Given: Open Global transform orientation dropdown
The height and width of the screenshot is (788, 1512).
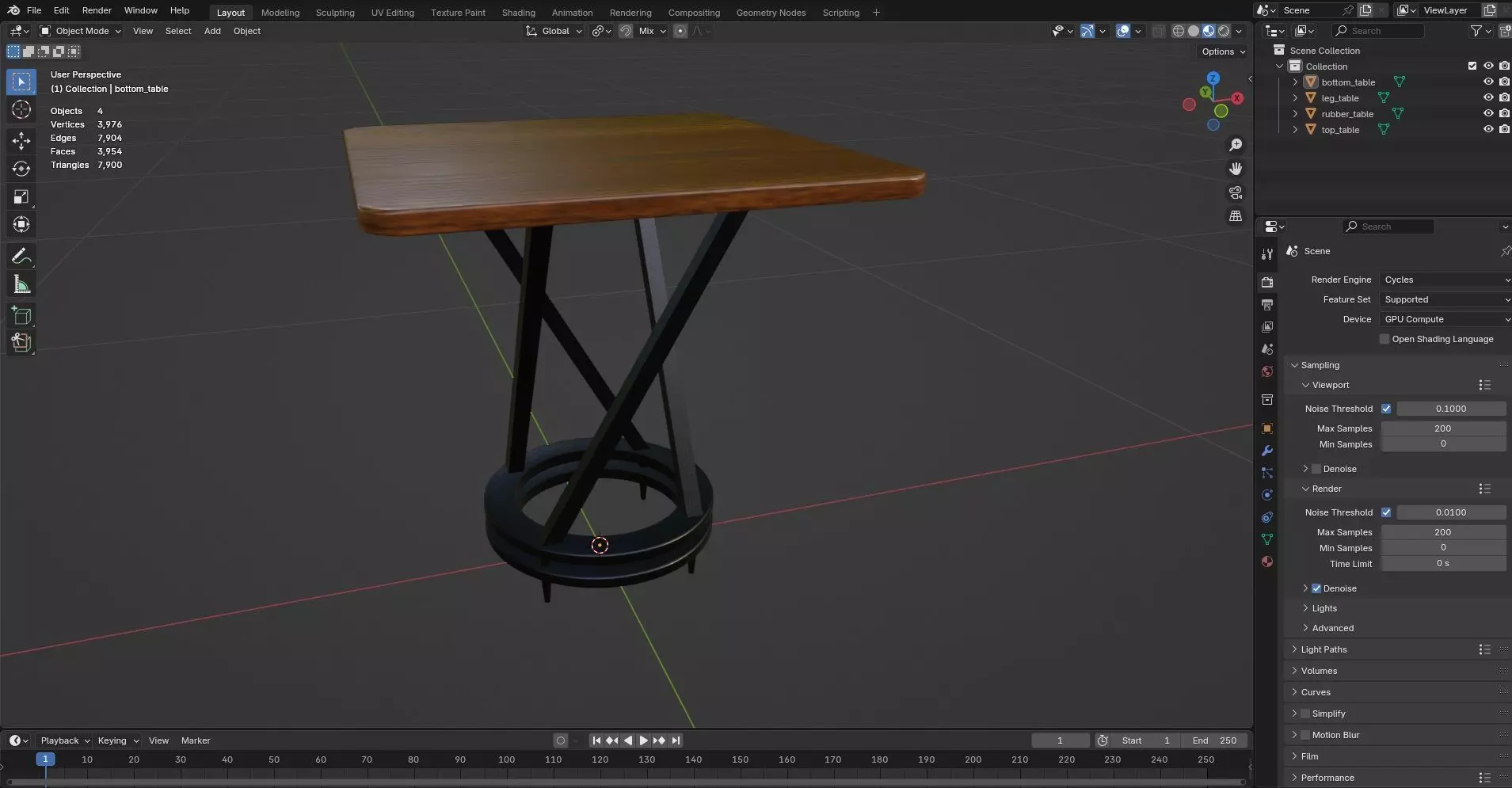Looking at the screenshot, I should (x=554, y=31).
